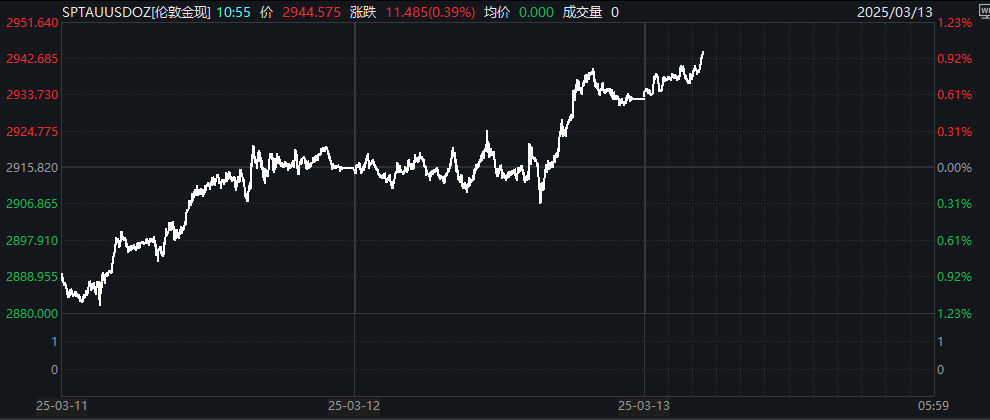The width and height of the screenshot is (990, 420).
Task: Select the SPTAUUSDOZ ticker symbol label
Action: pyautogui.click(x=107, y=12)
